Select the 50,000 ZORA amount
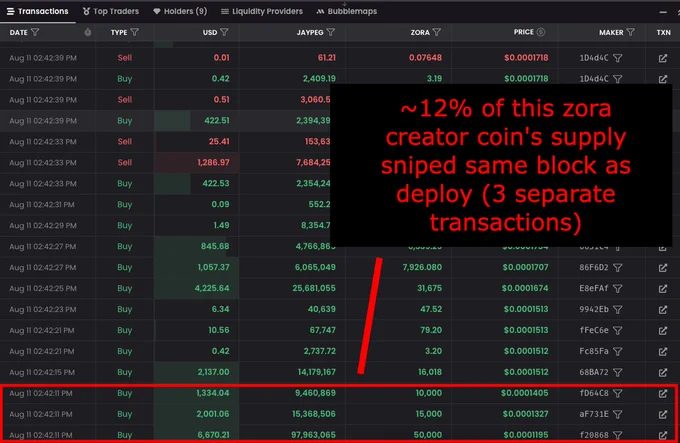The height and width of the screenshot is (443, 680). [428, 435]
